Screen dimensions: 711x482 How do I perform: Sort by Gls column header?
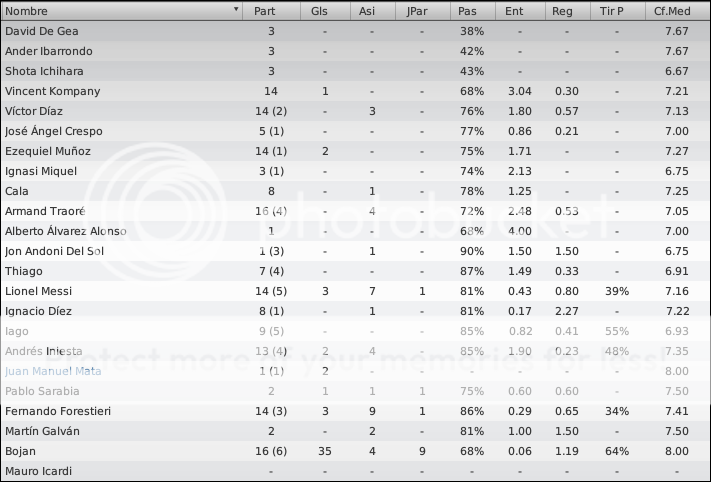[325, 11]
